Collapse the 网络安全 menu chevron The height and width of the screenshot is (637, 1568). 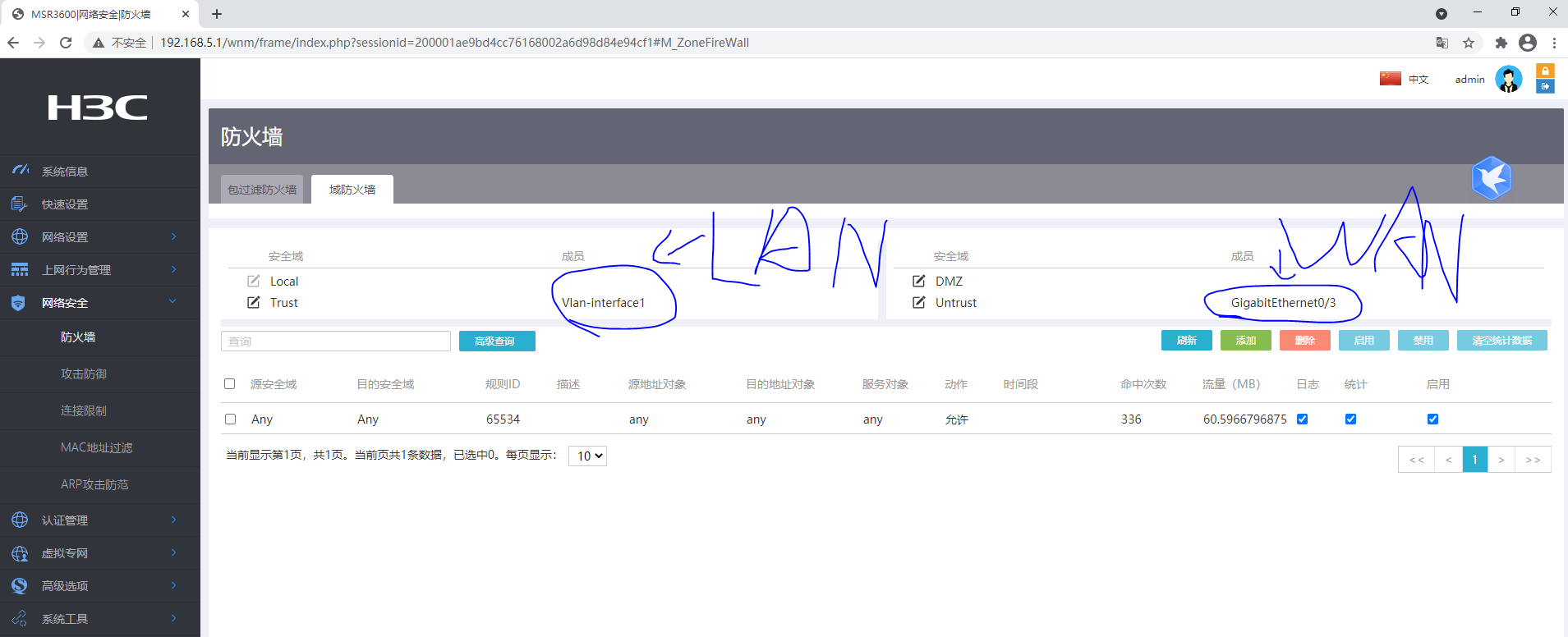click(x=172, y=301)
